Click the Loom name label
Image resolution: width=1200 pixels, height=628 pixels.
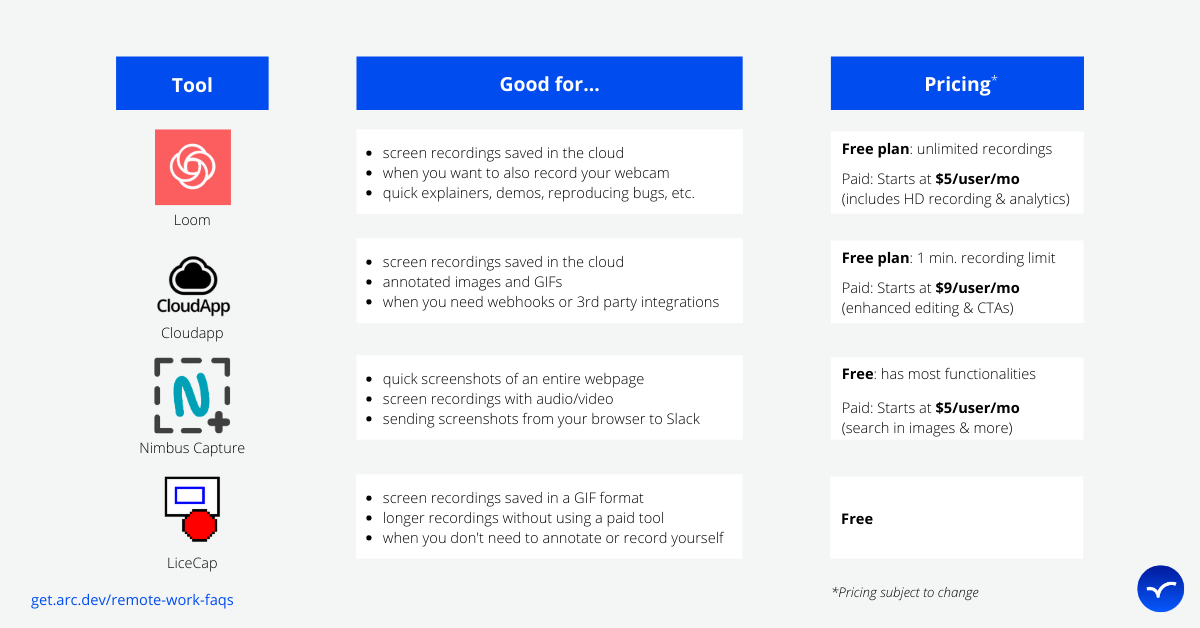pos(192,220)
